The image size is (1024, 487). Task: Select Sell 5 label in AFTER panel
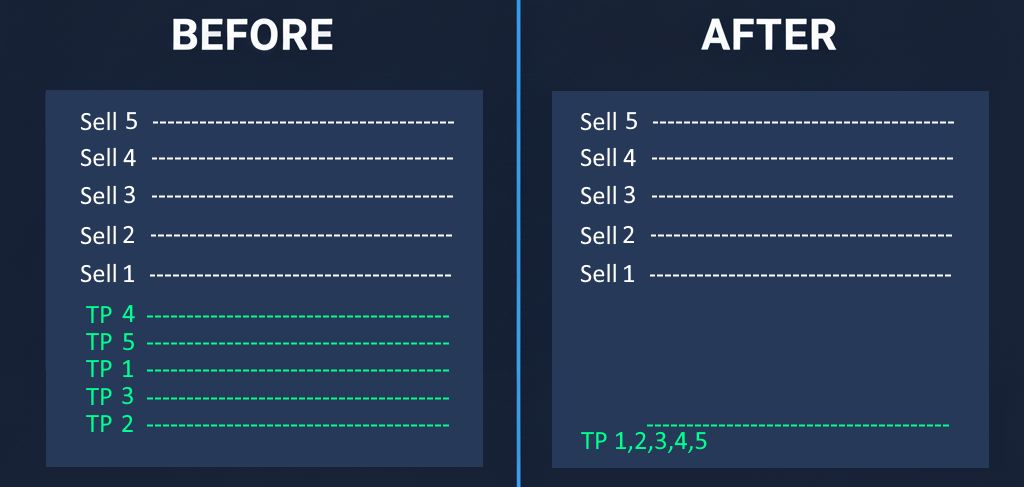pos(608,122)
